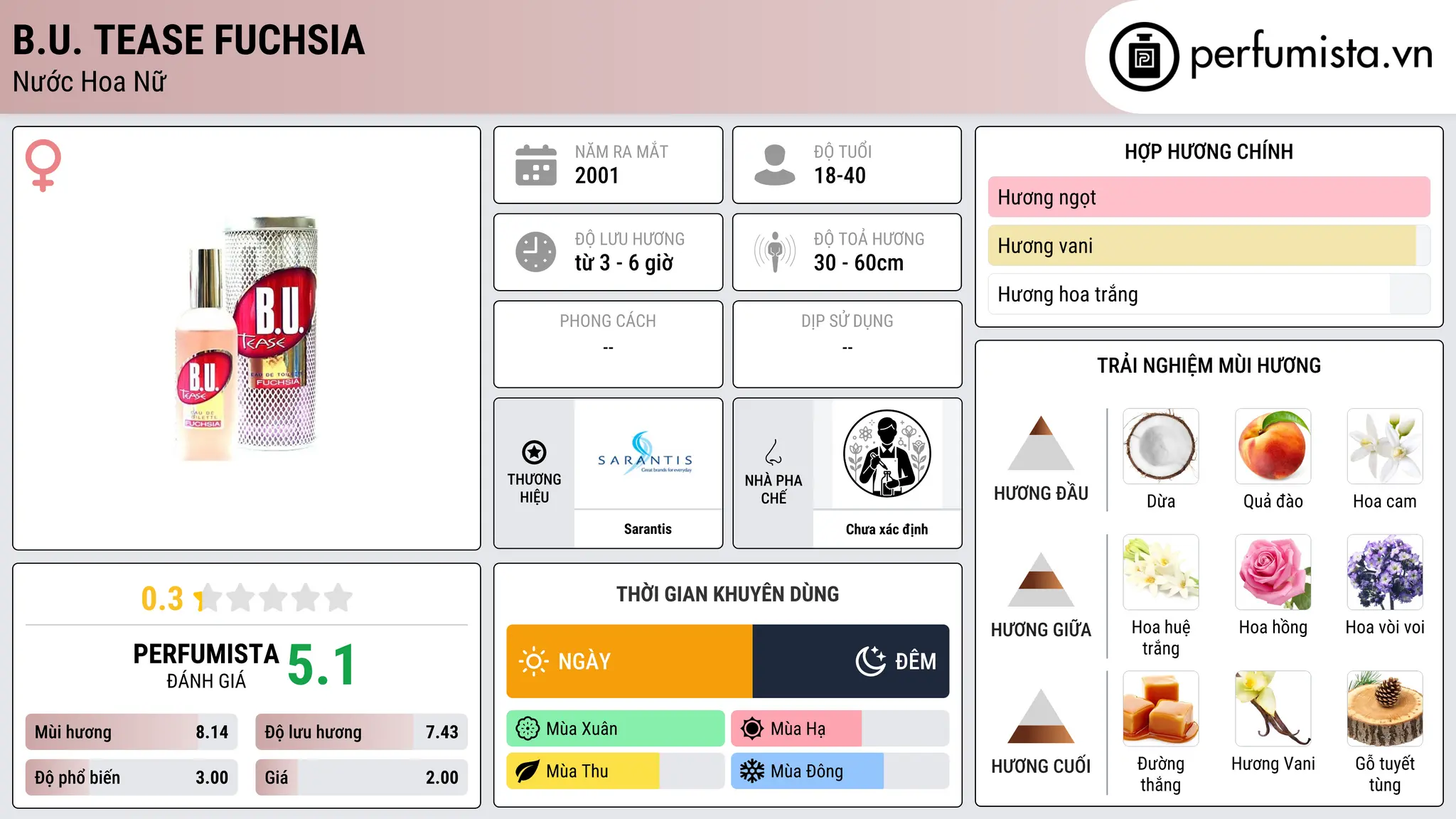This screenshot has width=1456, height=819.
Task: Open the Hoa cam blossom note image
Action: pyautogui.click(x=1385, y=446)
